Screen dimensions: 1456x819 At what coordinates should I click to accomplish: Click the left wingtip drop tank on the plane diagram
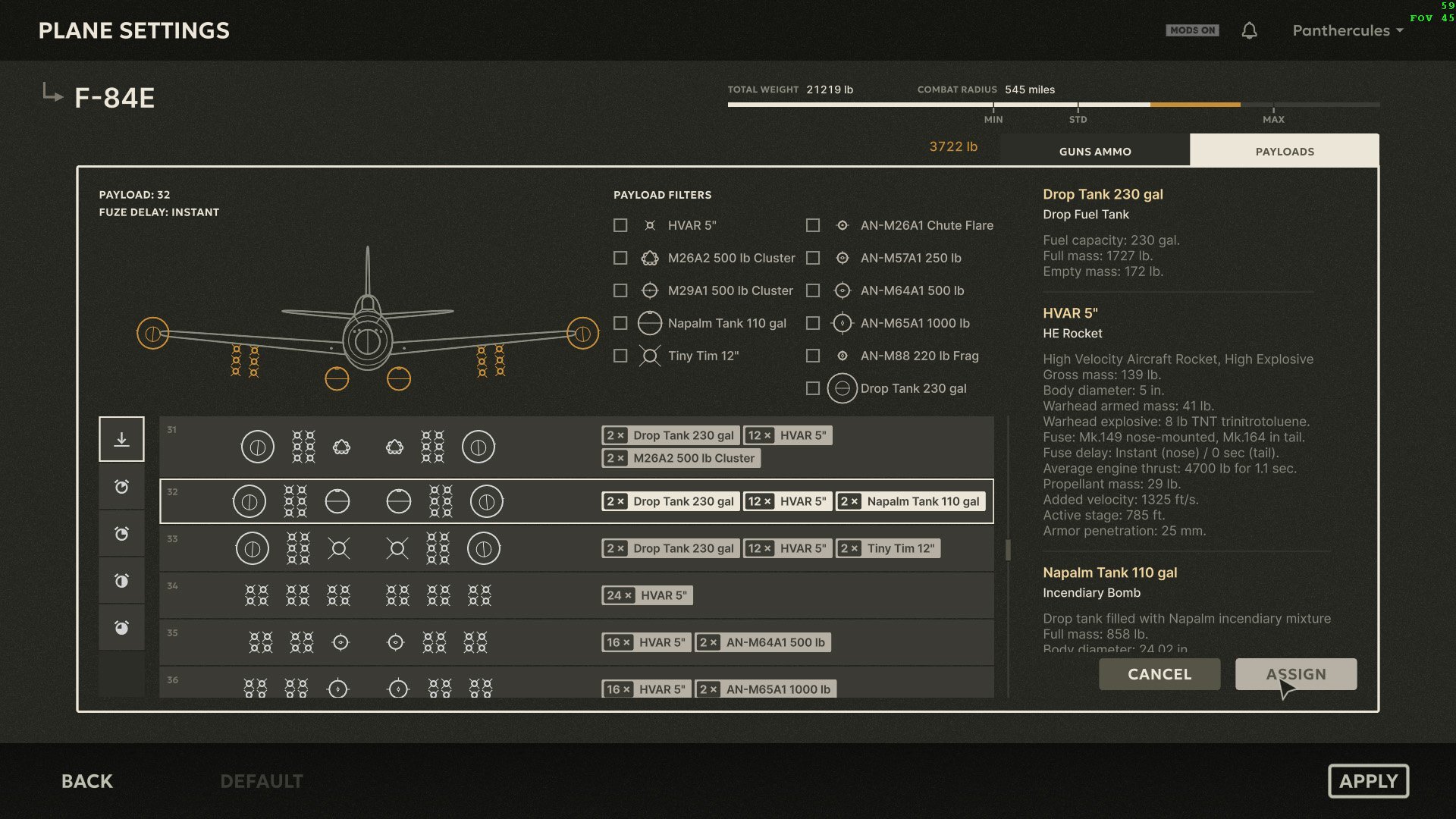[152, 334]
